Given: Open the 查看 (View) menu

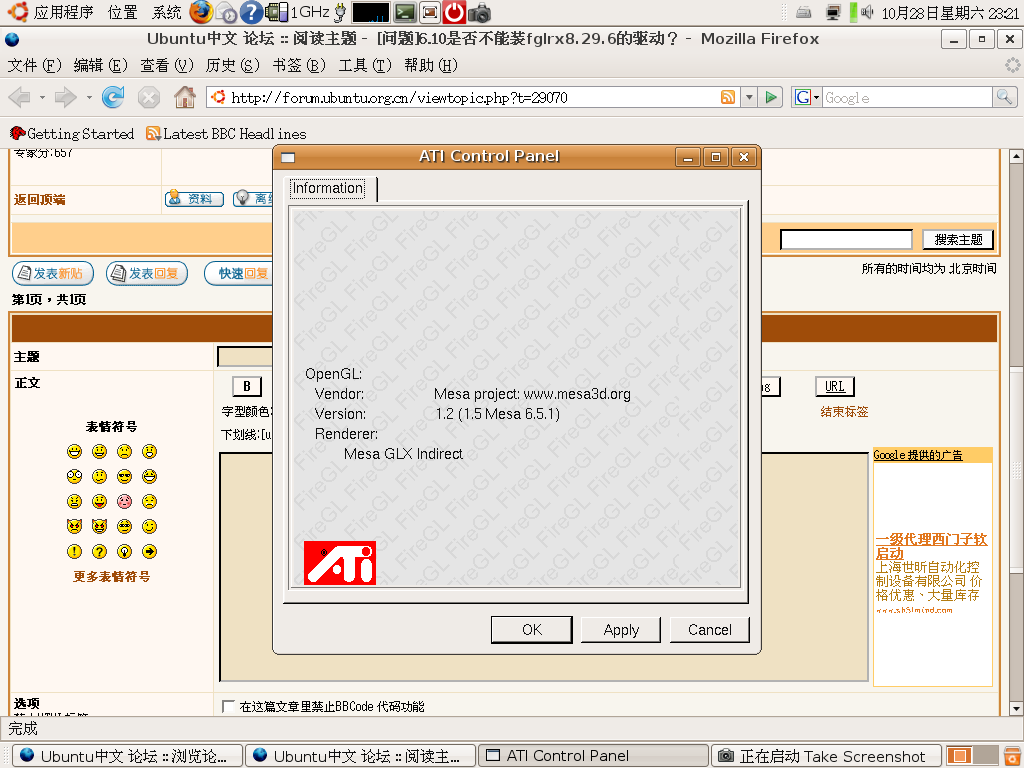Looking at the screenshot, I should [x=167, y=65].
